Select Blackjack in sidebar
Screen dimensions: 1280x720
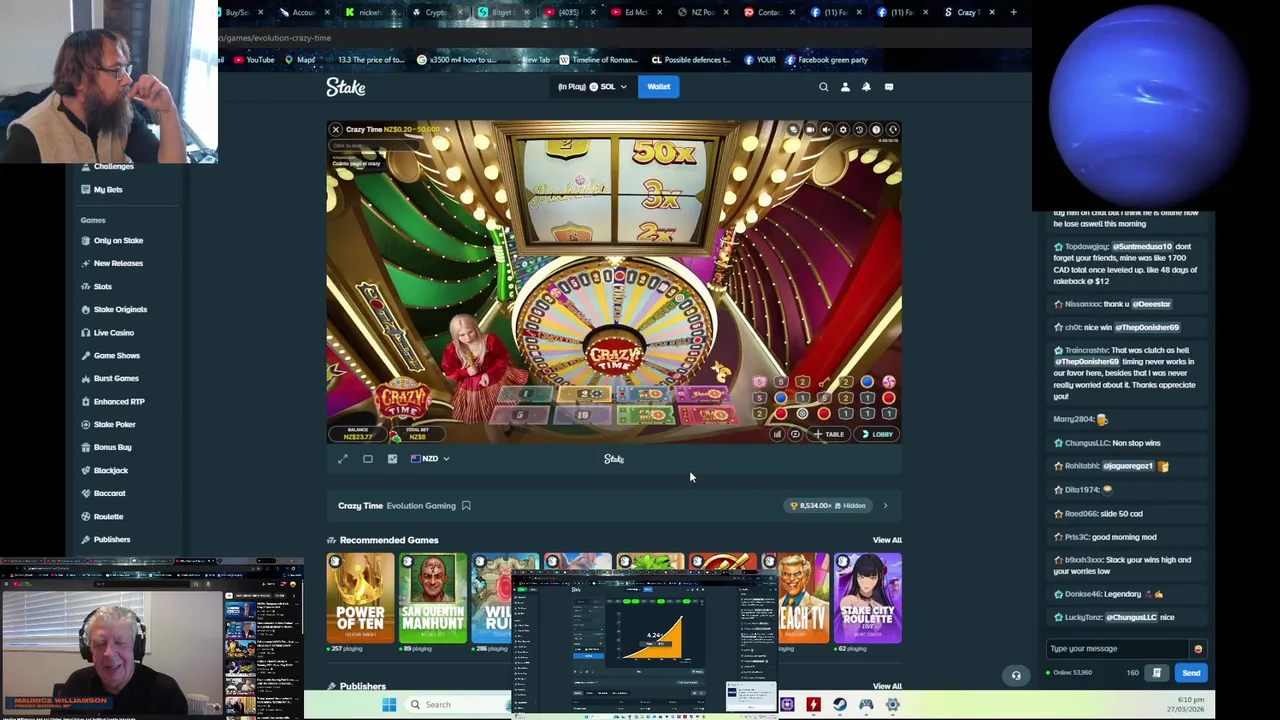(x=110, y=471)
